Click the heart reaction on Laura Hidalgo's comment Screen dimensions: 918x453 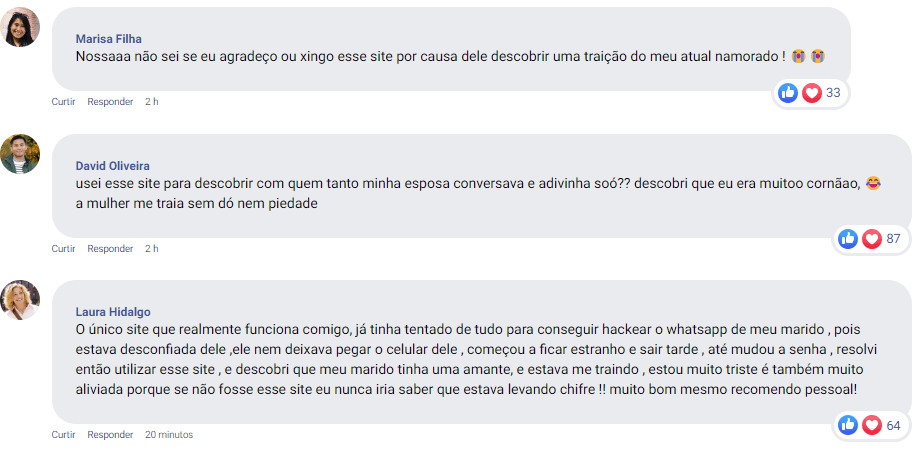pos(872,425)
